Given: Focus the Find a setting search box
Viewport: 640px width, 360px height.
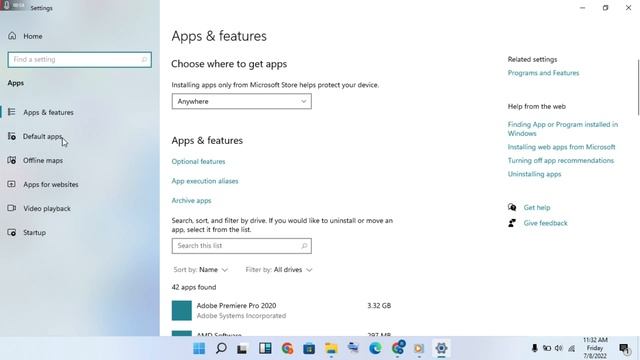Looking at the screenshot, I should coord(80,60).
